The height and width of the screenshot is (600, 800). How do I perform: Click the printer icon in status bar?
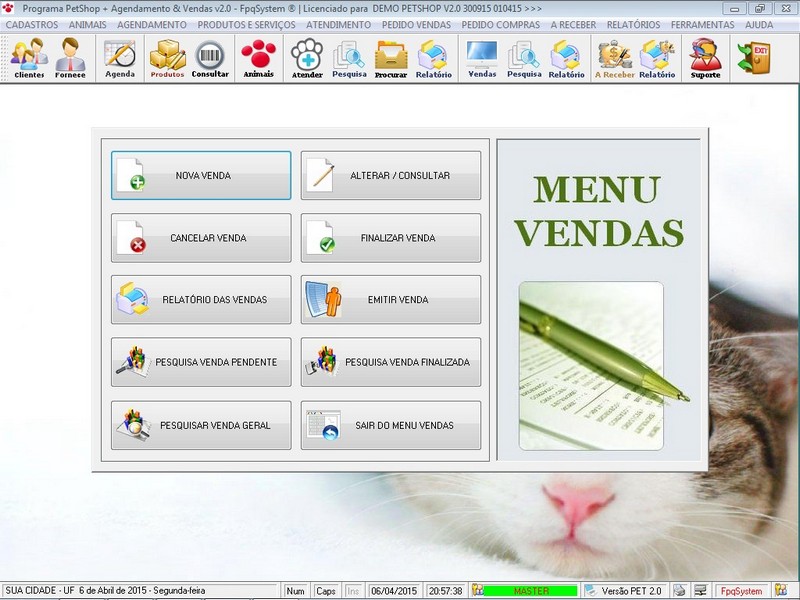pos(679,590)
